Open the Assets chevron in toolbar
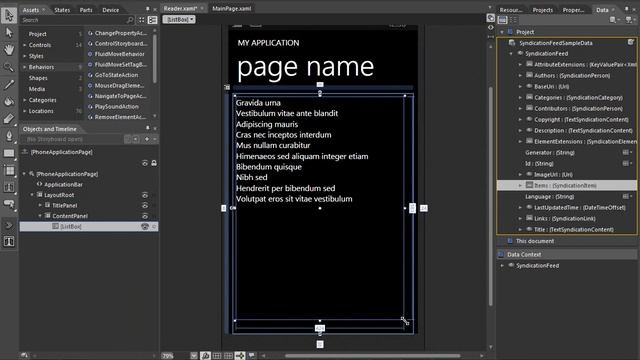This screenshot has height=360, width=640. click(9, 225)
